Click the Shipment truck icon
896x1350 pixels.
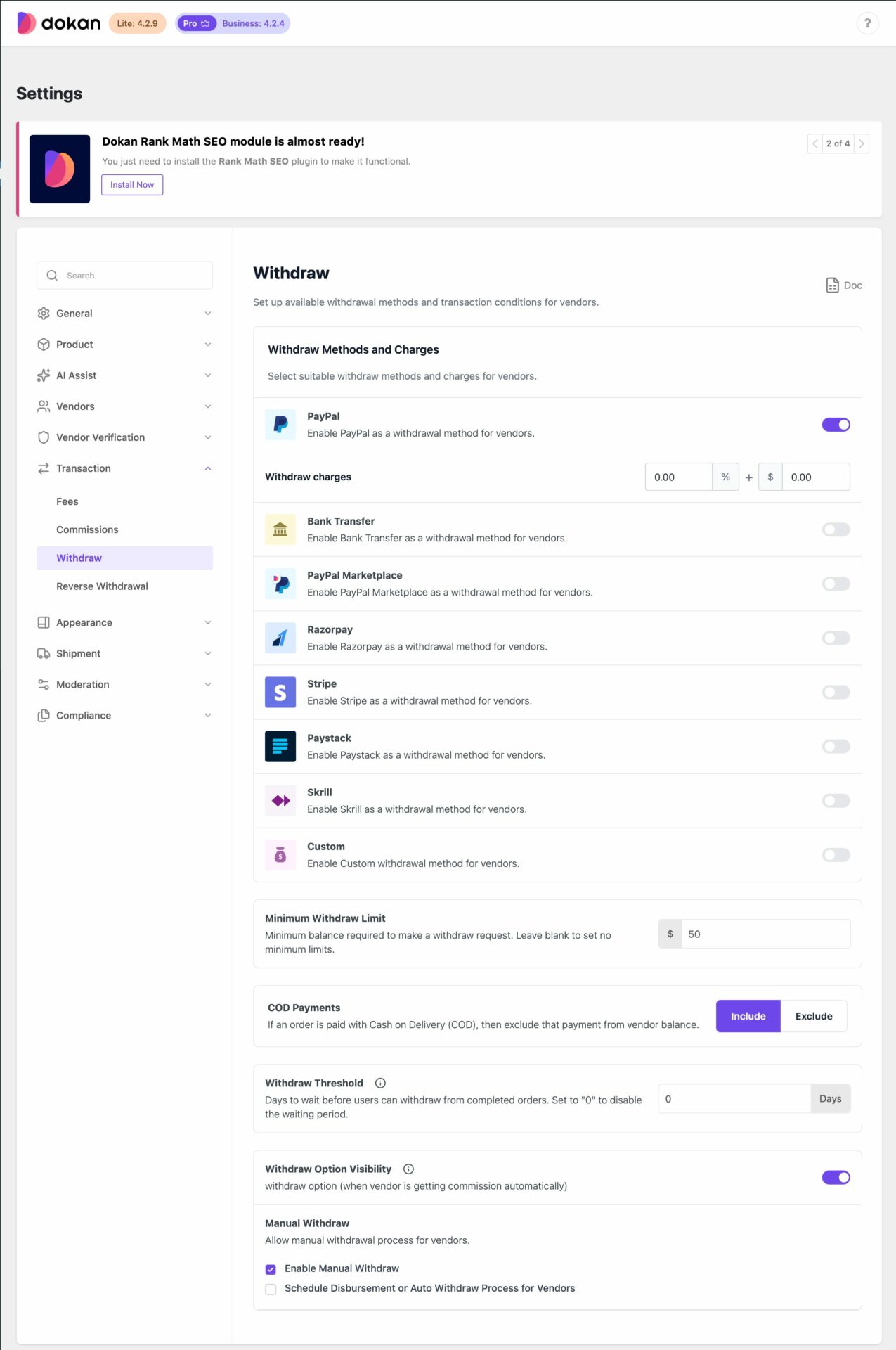click(44, 653)
